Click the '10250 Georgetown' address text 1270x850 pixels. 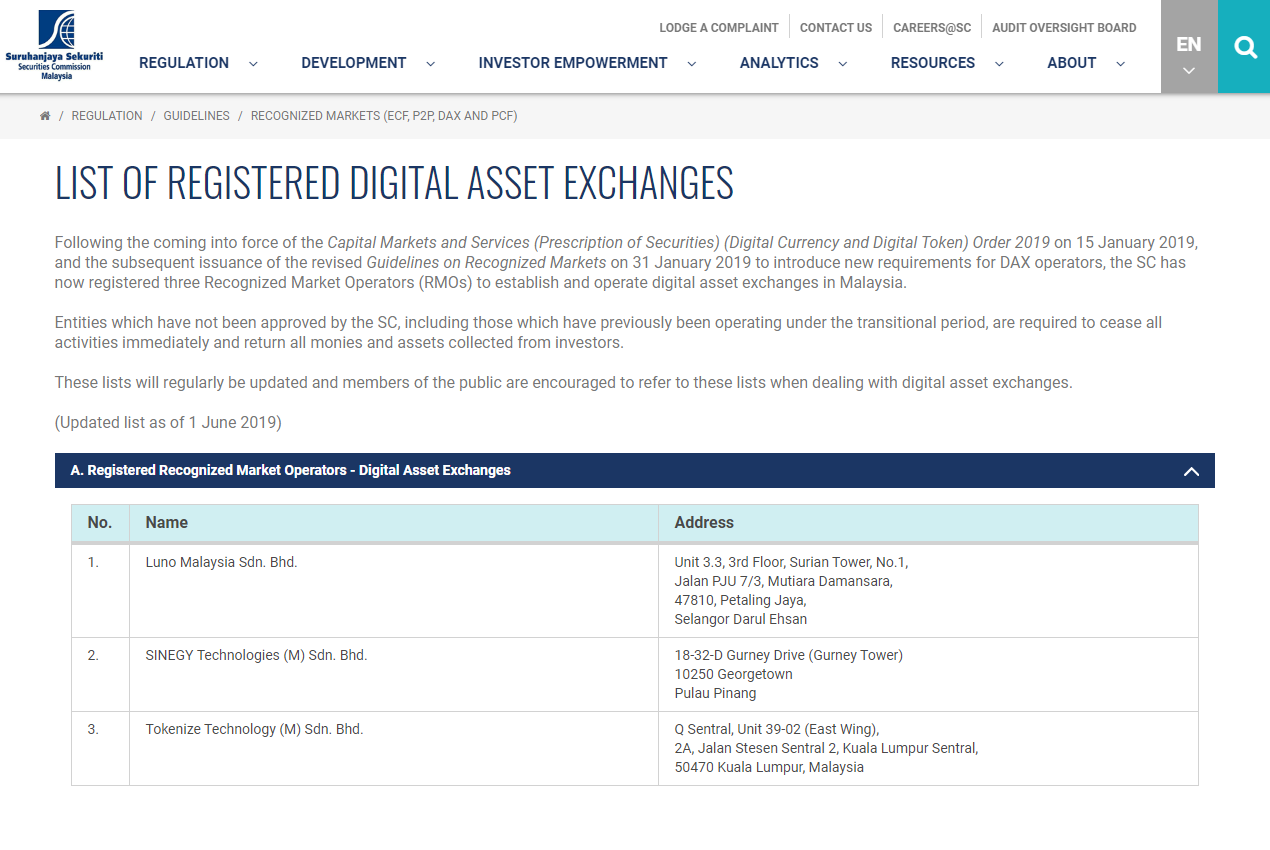coord(733,674)
